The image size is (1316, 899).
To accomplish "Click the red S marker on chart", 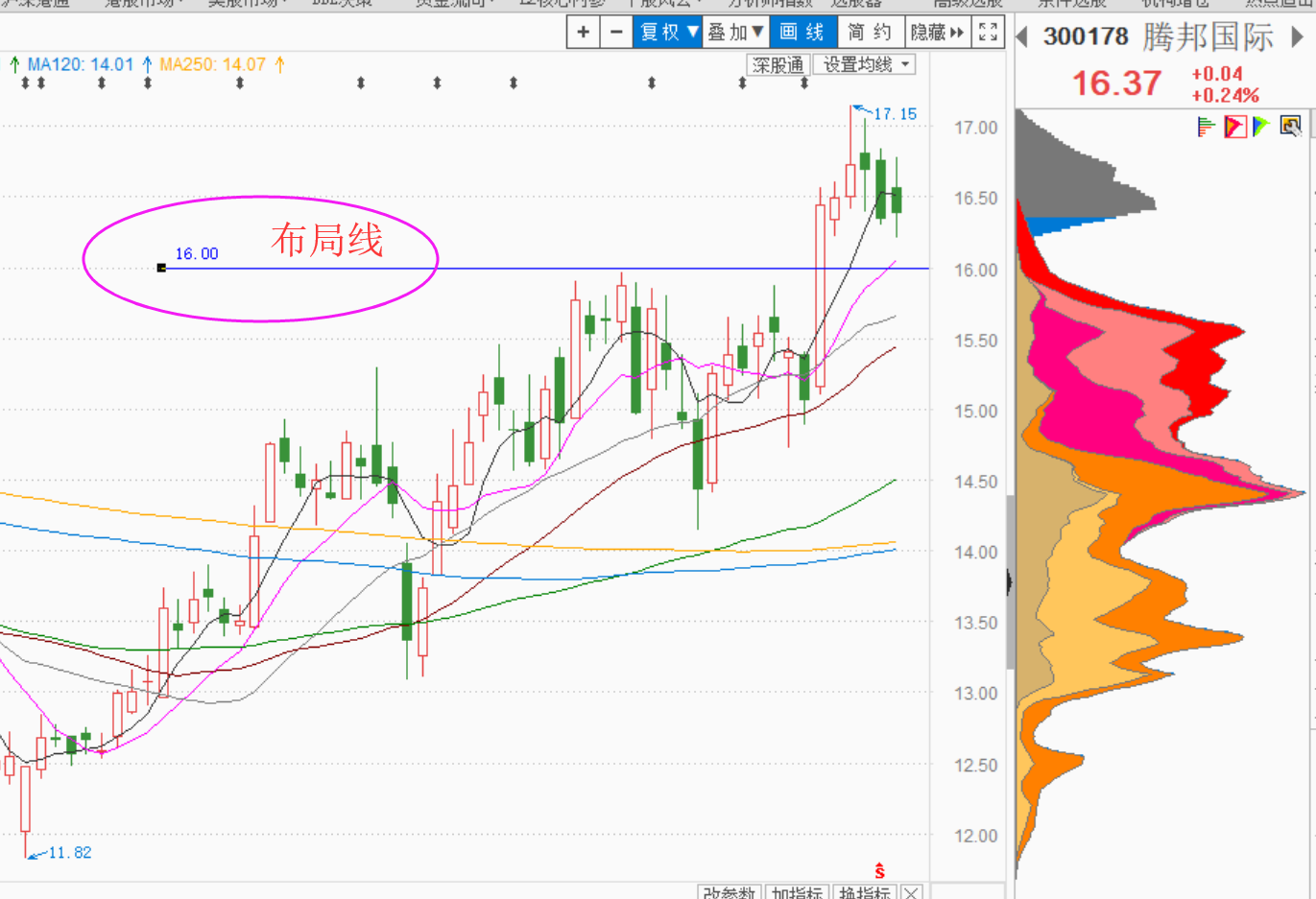I will coord(879,871).
